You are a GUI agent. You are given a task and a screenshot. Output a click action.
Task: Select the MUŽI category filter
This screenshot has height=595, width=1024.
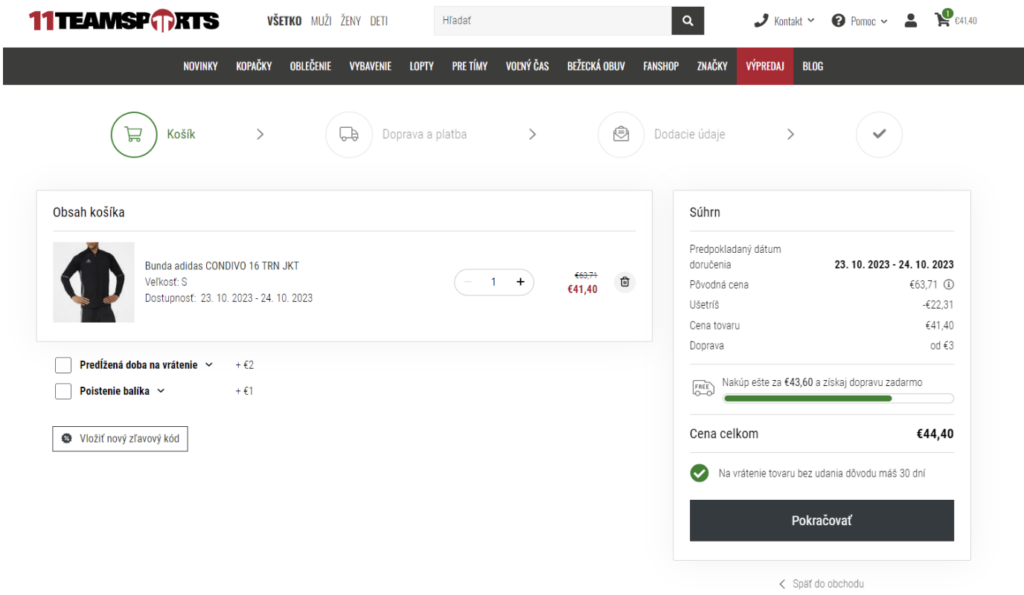[x=321, y=21]
